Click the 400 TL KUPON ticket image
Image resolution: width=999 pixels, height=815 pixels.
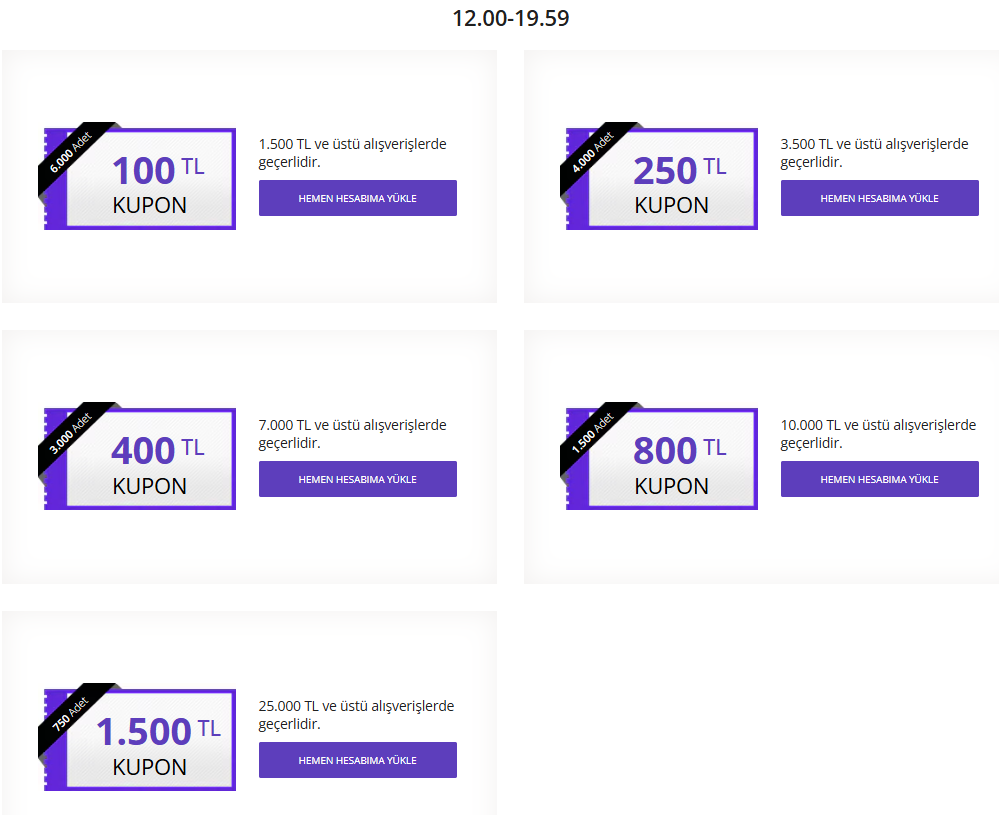[x=140, y=459]
